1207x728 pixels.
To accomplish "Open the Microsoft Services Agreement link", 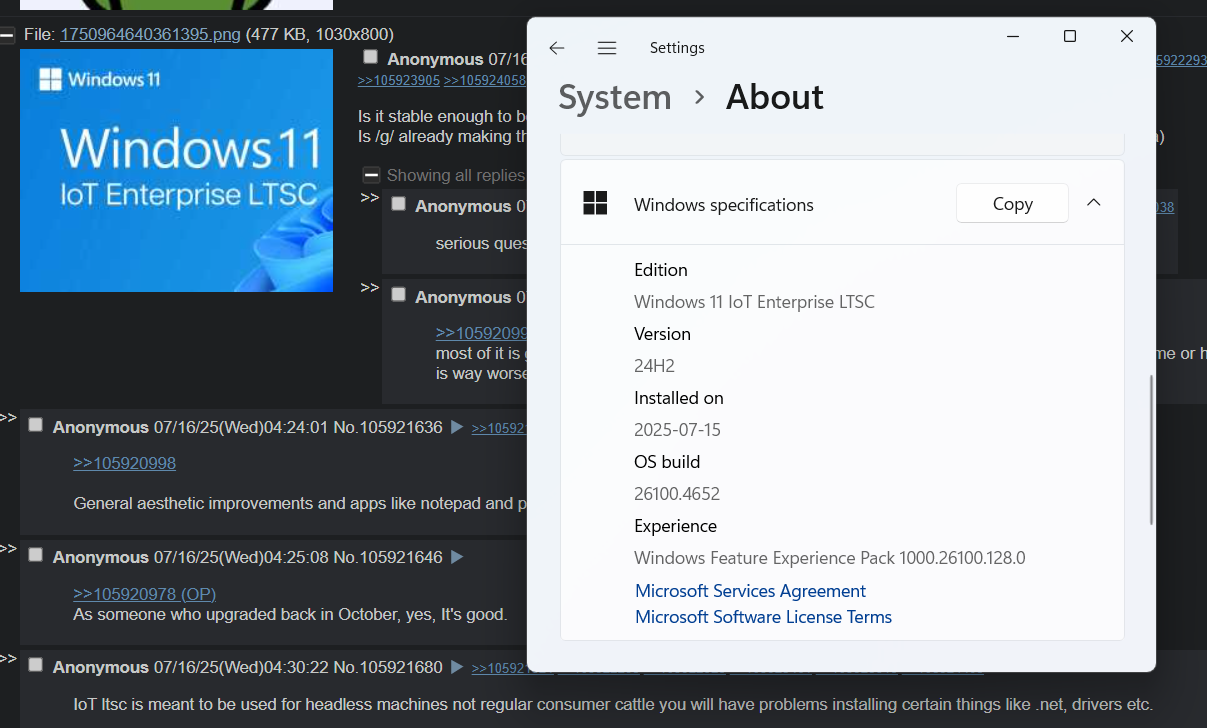I will [750, 591].
